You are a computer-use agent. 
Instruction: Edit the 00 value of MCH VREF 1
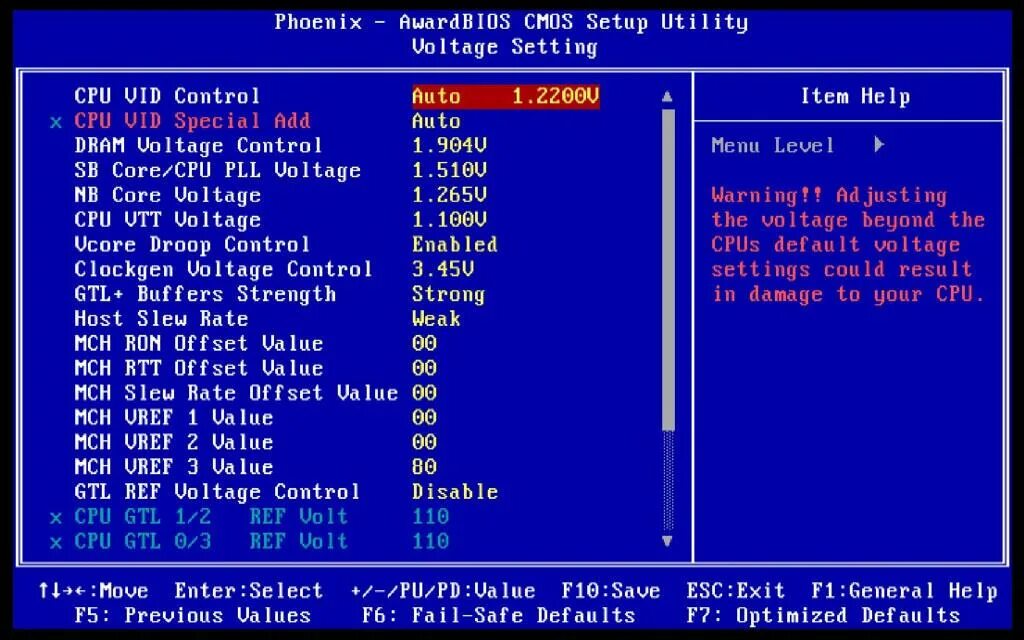point(424,417)
